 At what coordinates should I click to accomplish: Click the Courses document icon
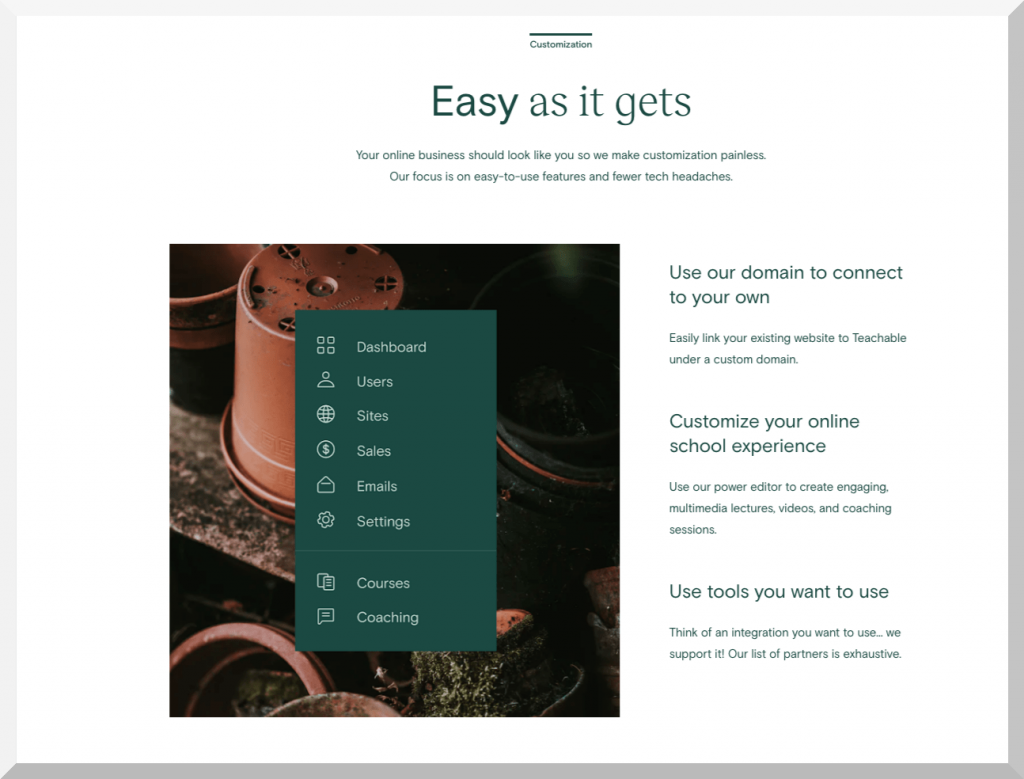(325, 582)
